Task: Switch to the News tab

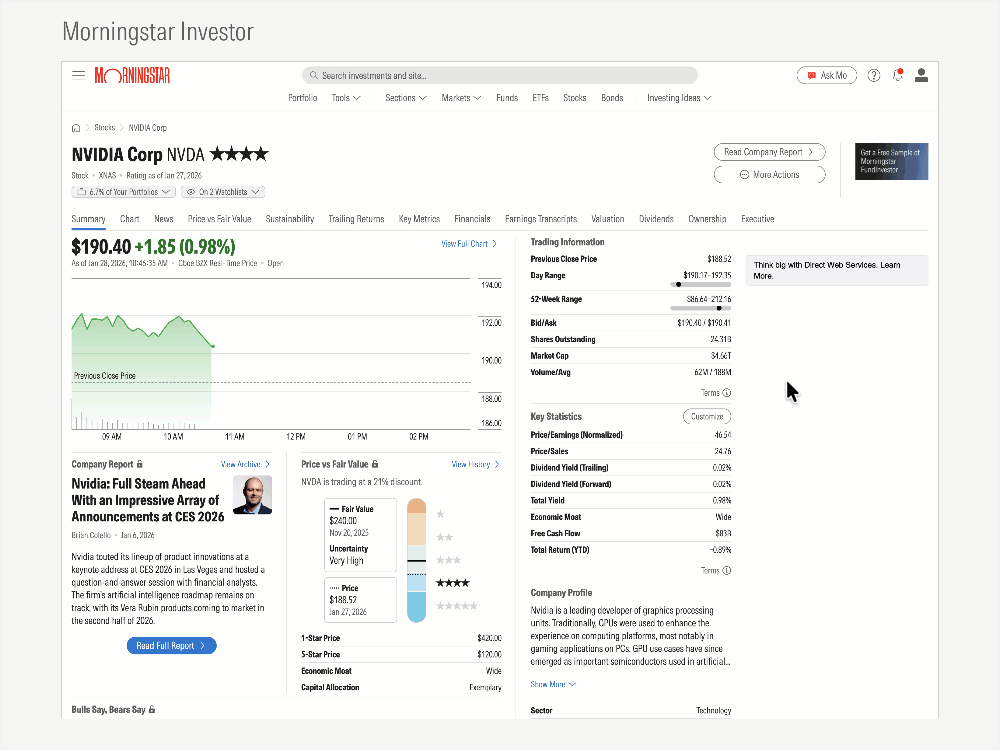Action: [164, 219]
